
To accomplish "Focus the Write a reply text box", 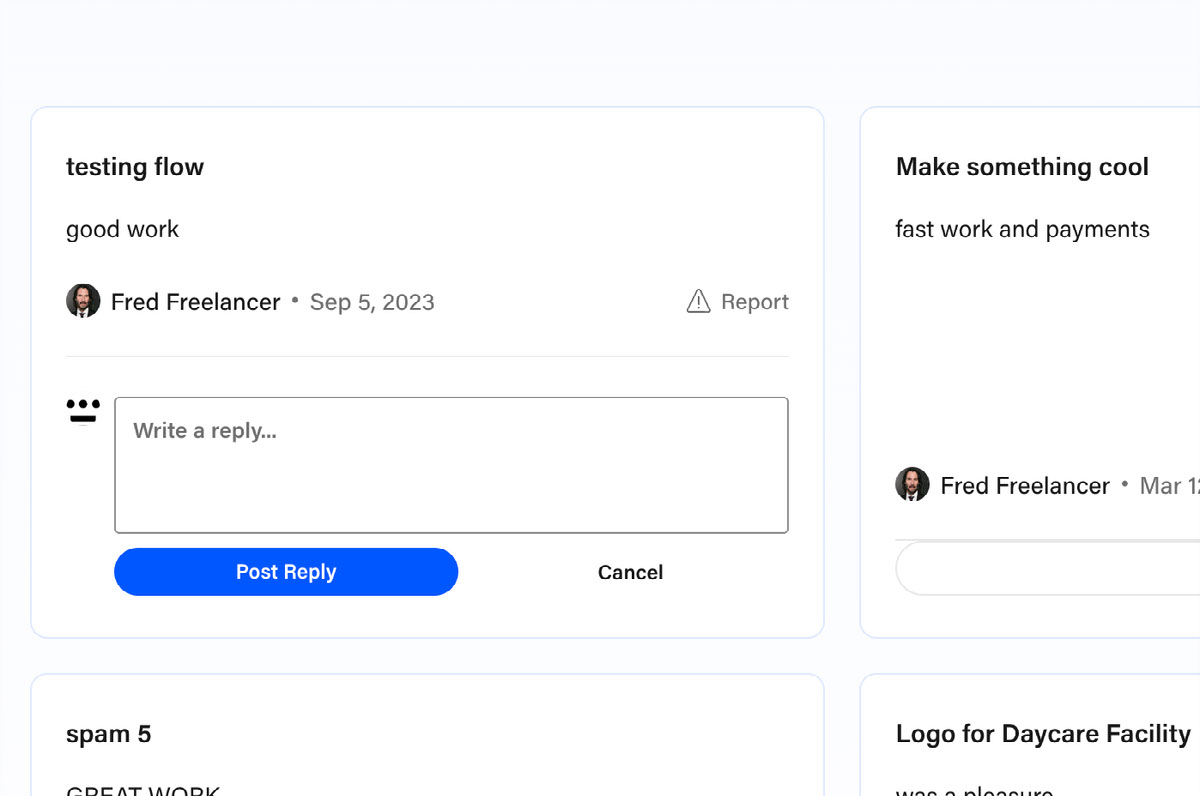I will point(451,465).
